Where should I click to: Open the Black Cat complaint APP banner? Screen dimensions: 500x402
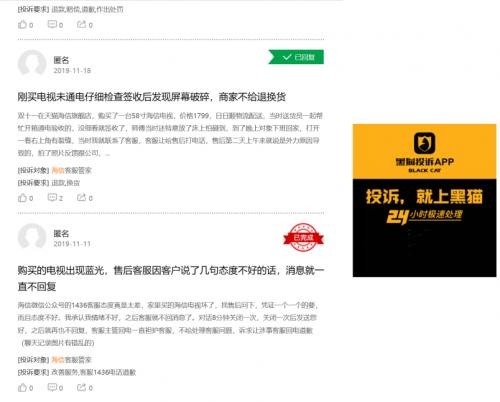click(x=424, y=200)
